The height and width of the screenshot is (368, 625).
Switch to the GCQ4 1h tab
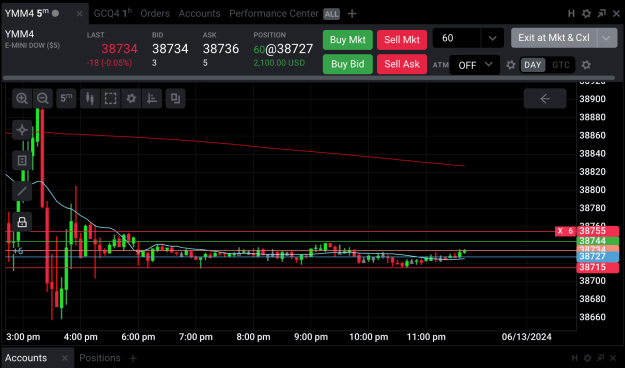pyautogui.click(x=113, y=13)
